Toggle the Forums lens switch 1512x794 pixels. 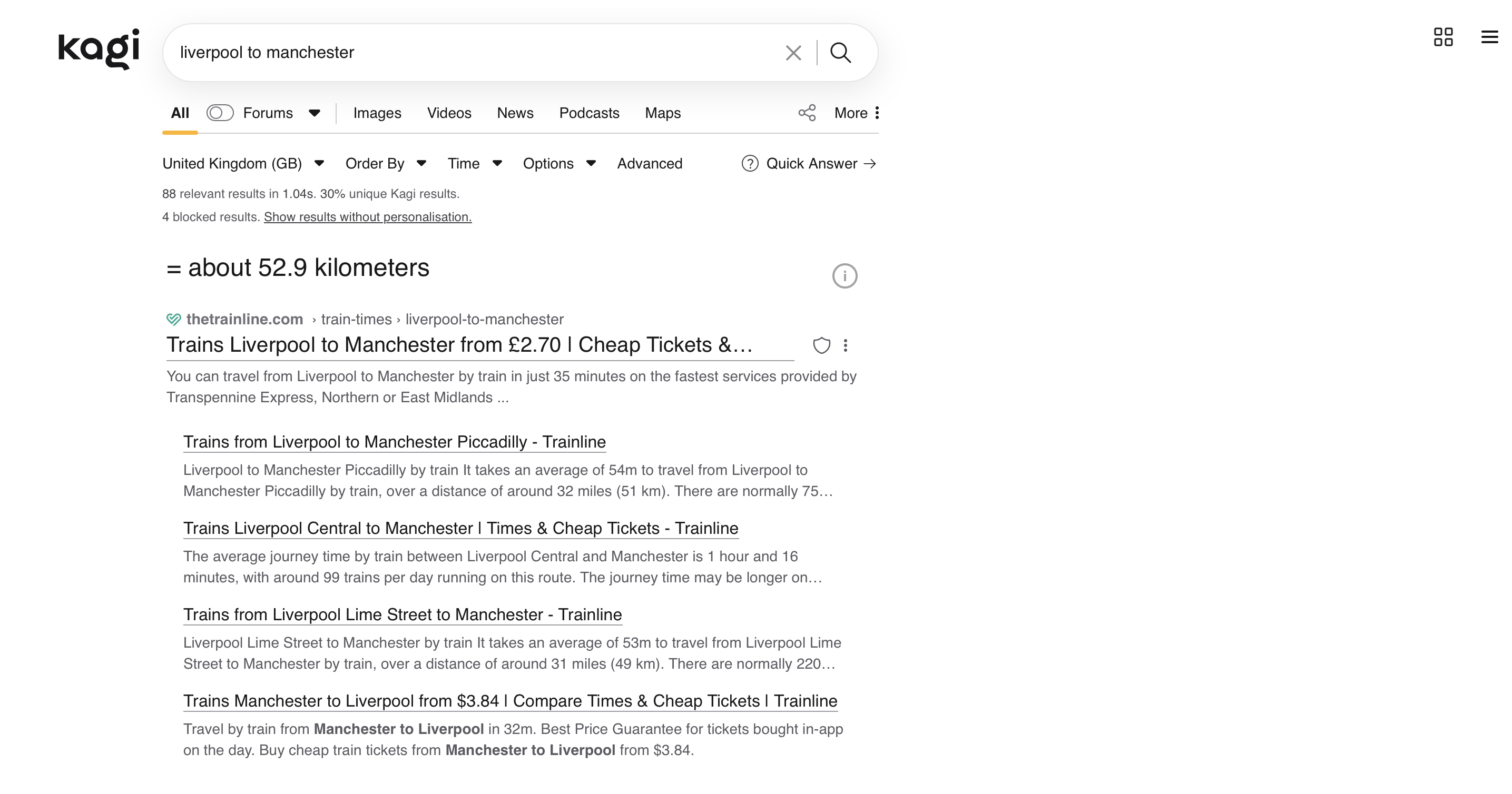pos(220,113)
